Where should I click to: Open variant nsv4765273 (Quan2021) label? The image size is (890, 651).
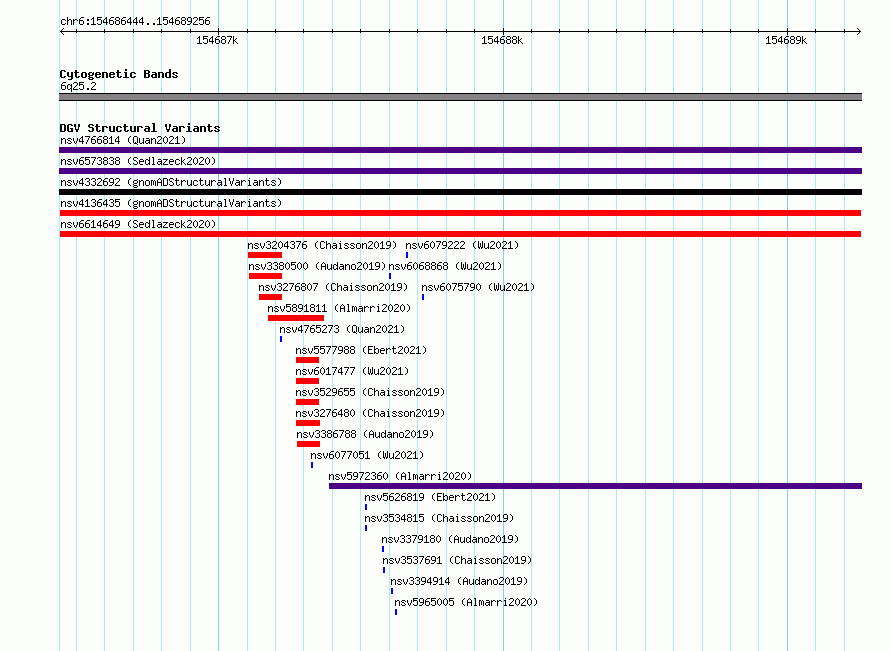(342, 329)
